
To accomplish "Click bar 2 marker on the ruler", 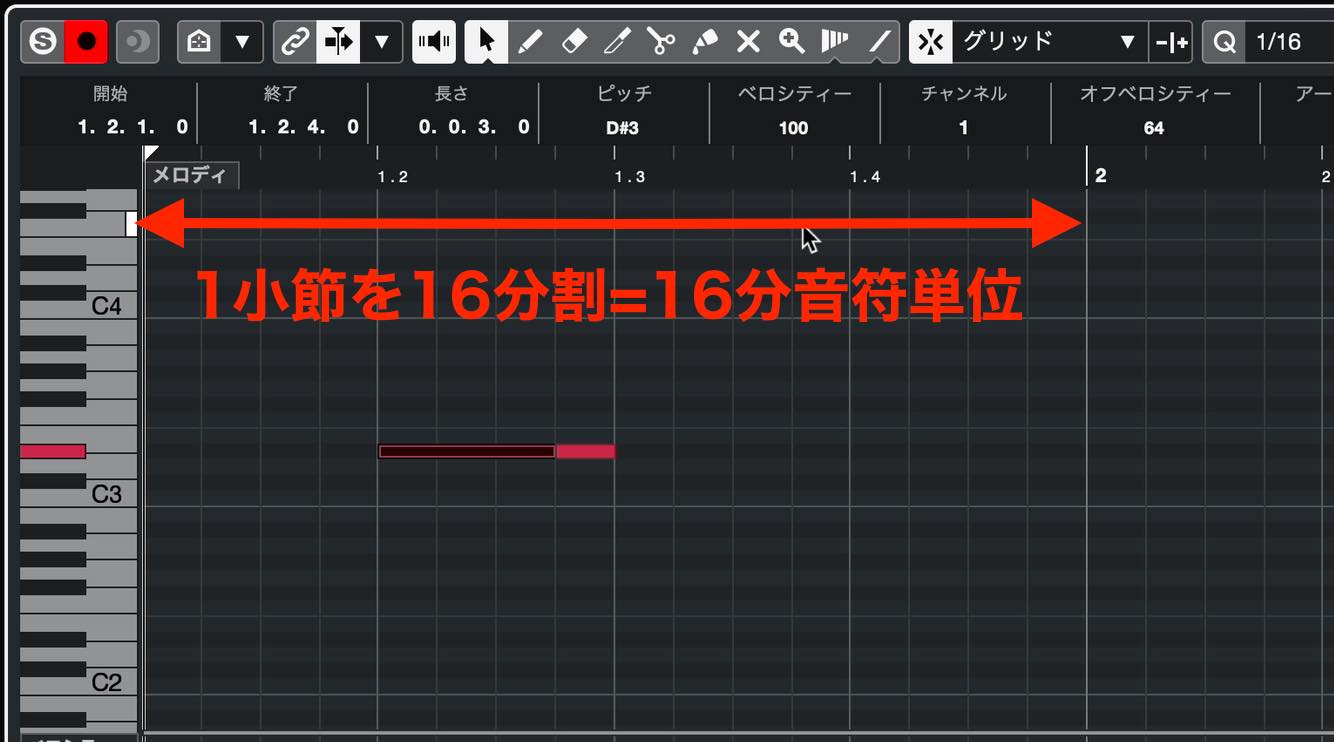I will pyautogui.click(x=1100, y=176).
